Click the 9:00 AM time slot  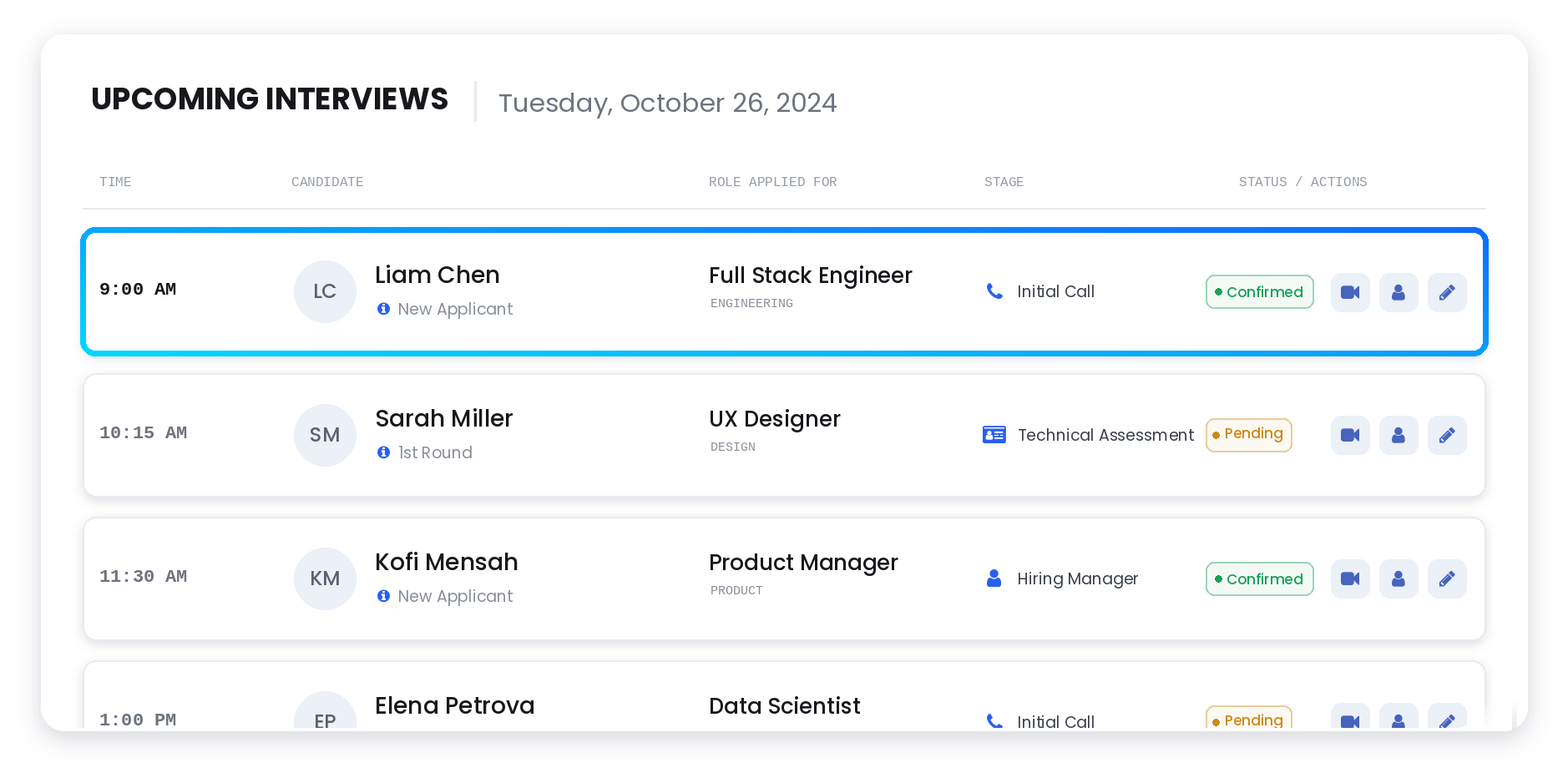[x=138, y=290]
